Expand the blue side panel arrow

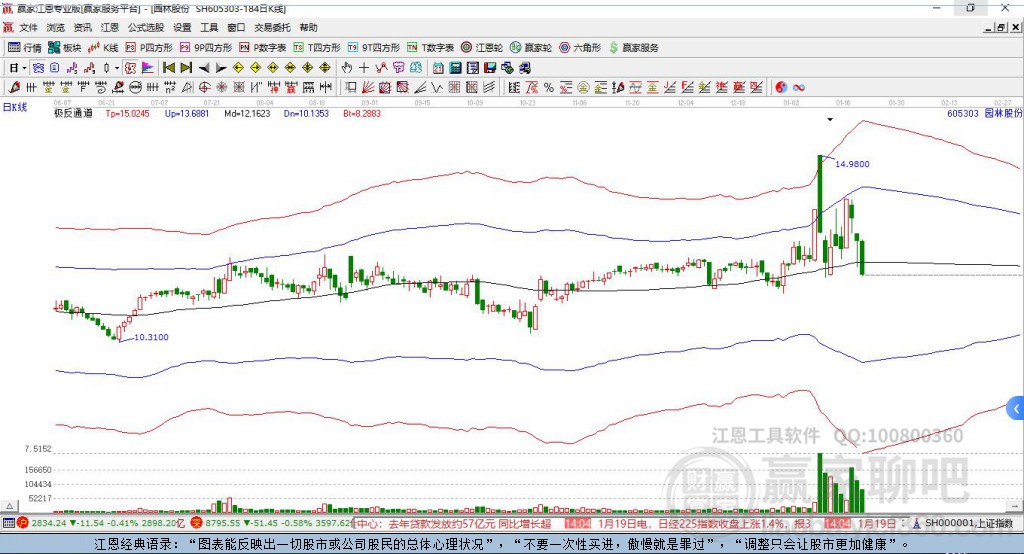tap(1016, 409)
